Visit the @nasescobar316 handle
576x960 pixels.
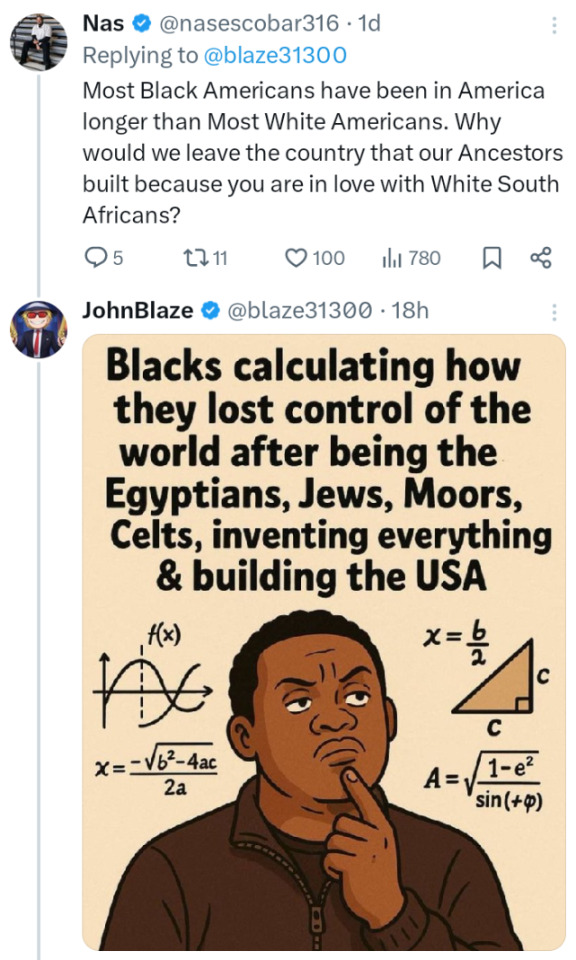coord(249,23)
